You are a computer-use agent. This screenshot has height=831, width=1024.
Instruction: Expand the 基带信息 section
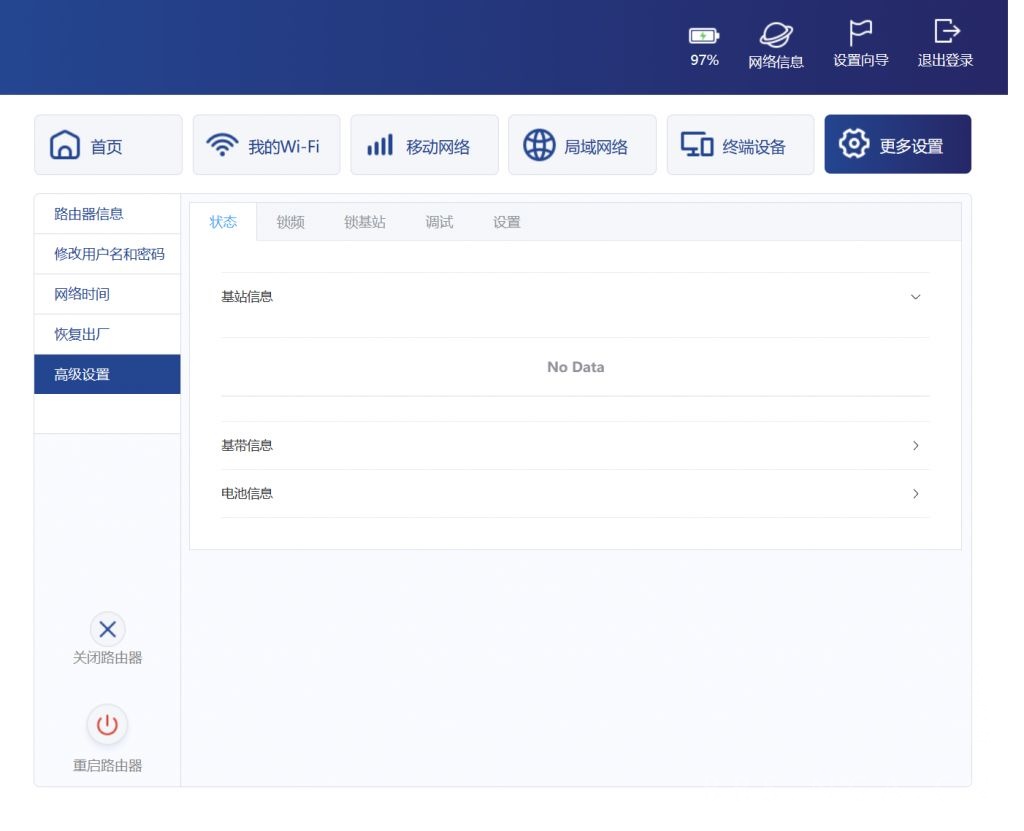click(x=915, y=446)
